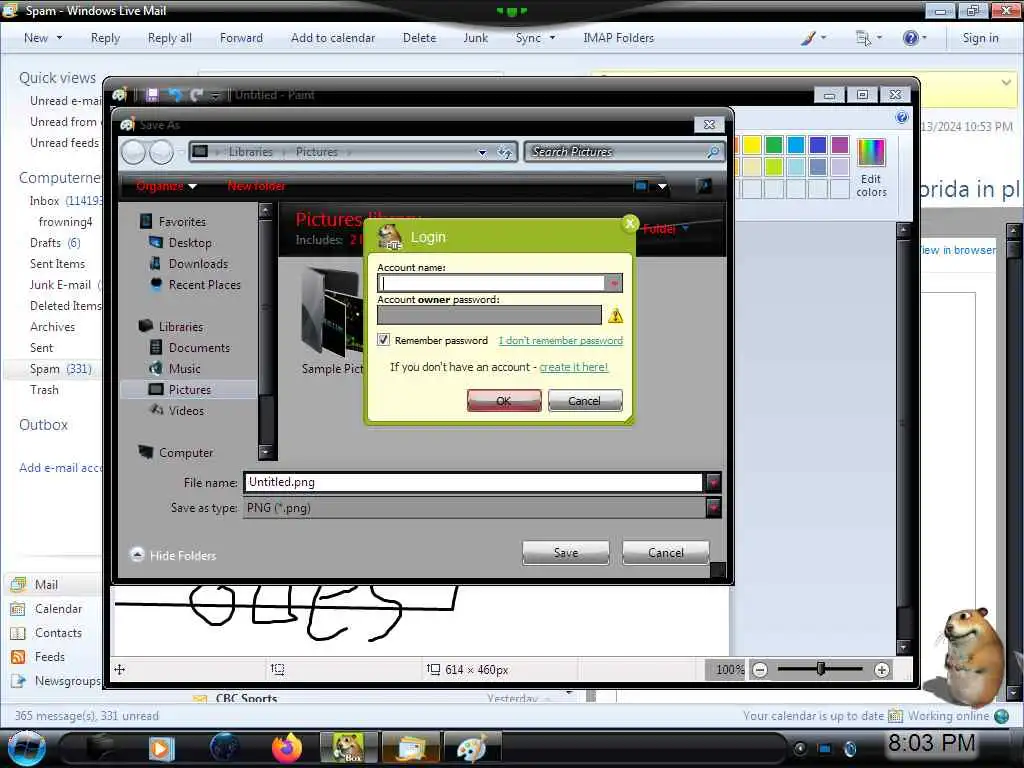This screenshot has height=768, width=1024.
Task: Open Firefox from the taskbar
Action: point(286,748)
